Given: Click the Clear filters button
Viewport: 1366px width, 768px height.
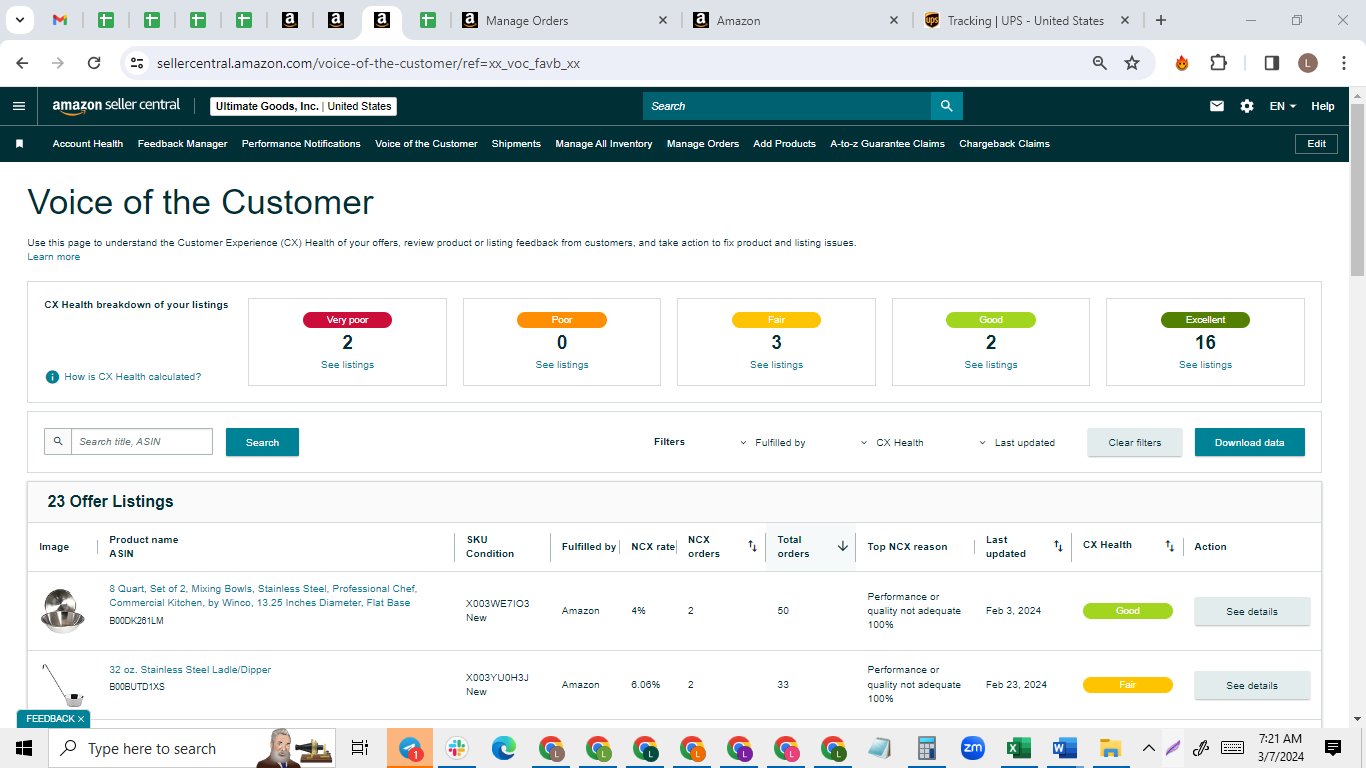Looking at the screenshot, I should pos(1135,442).
